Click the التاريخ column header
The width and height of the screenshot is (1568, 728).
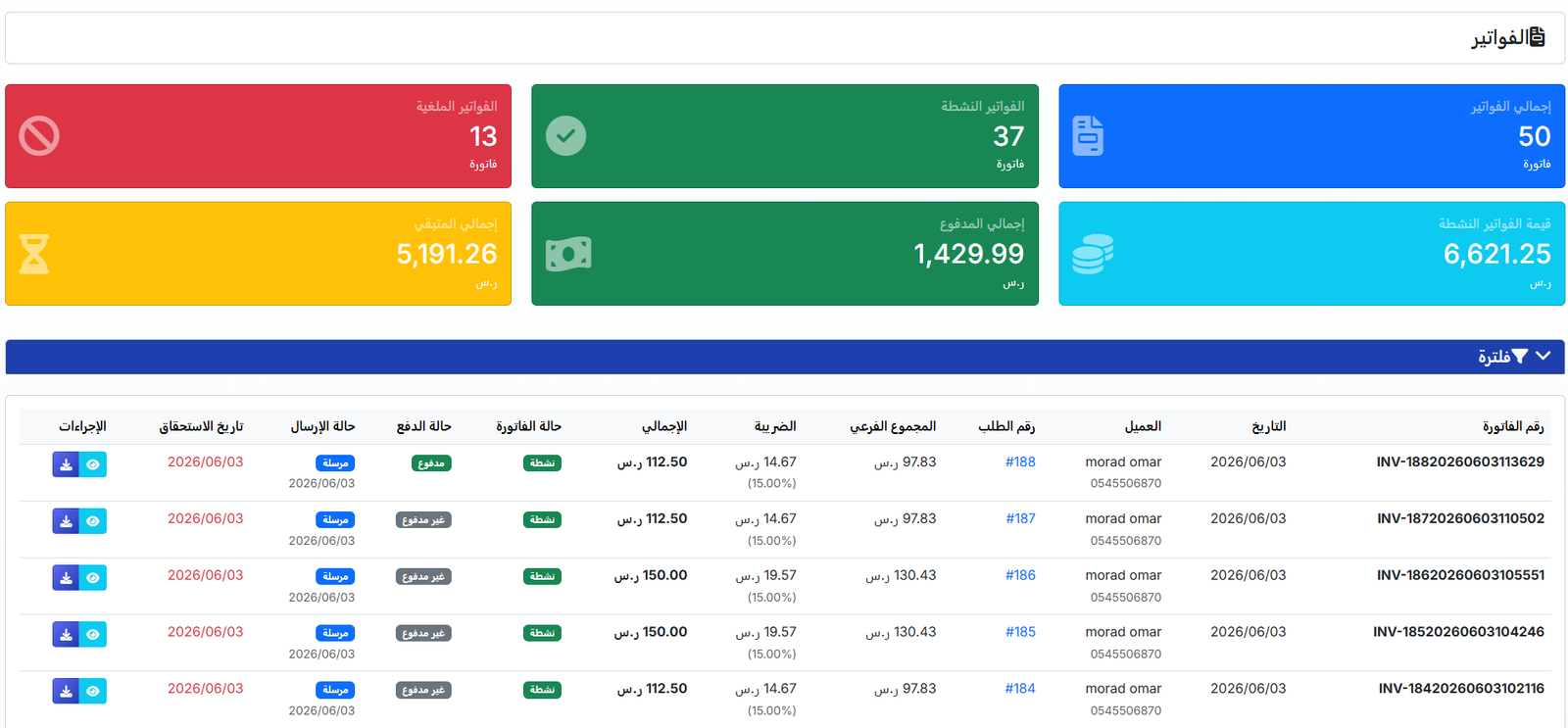click(x=1268, y=426)
